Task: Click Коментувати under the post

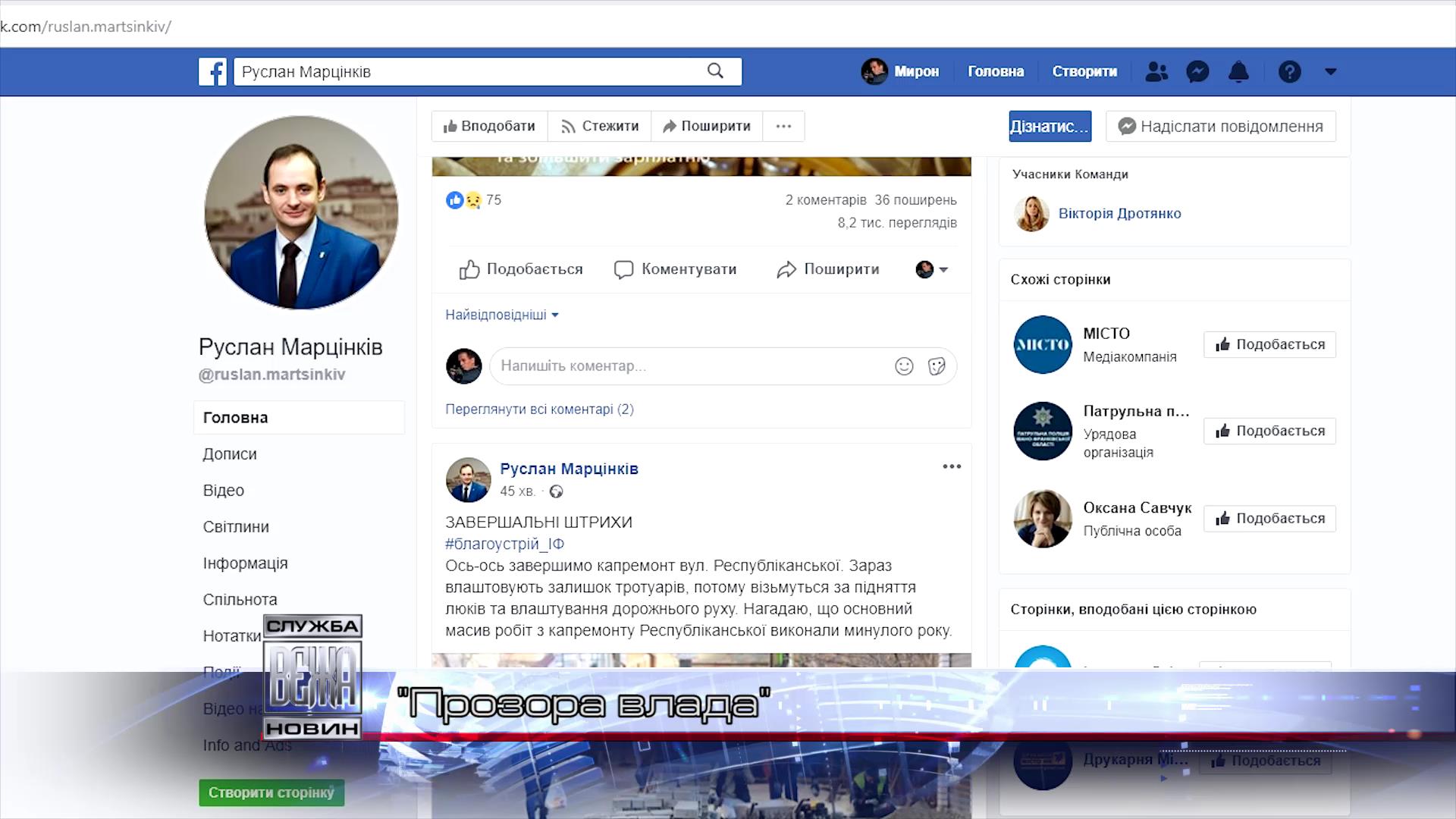Action: (675, 269)
